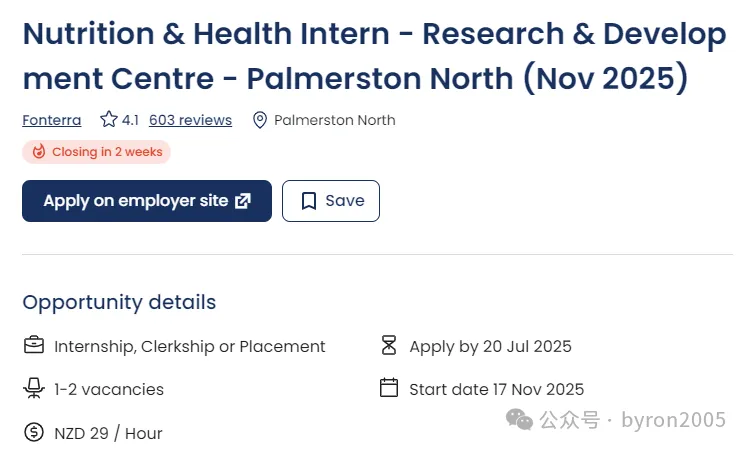The image size is (750, 450).
Task: Open the 603 reviews link
Action: [x=190, y=120]
